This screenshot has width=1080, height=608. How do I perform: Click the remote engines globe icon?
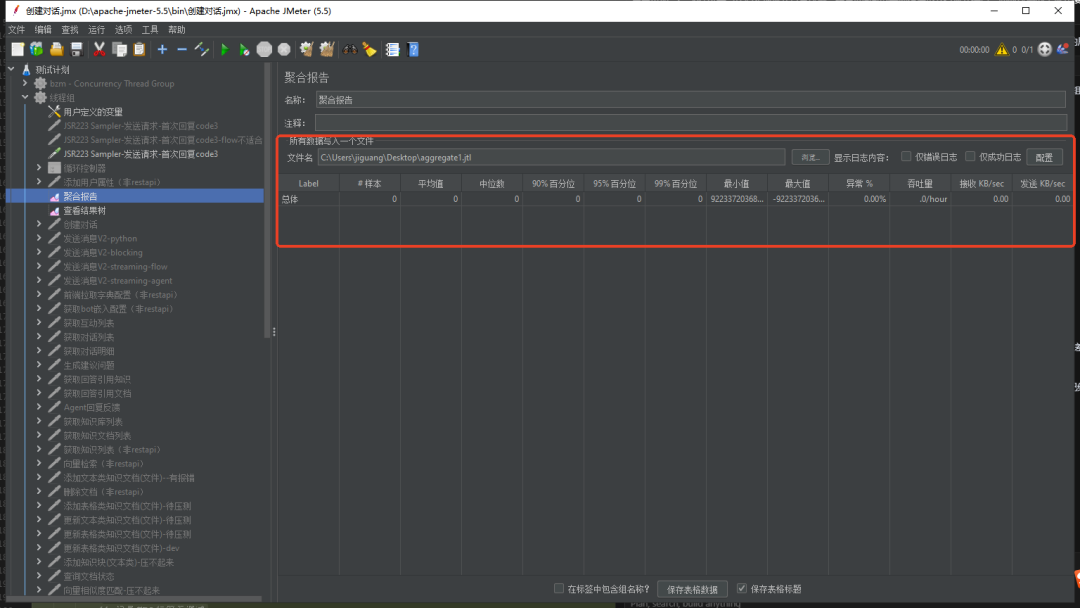(1045, 49)
